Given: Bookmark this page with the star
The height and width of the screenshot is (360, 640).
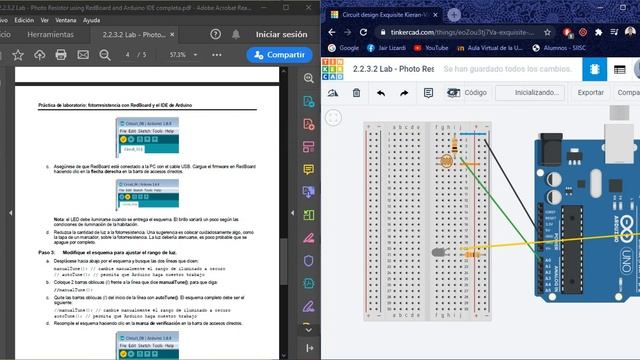Looking at the screenshot, I should point(547,32).
